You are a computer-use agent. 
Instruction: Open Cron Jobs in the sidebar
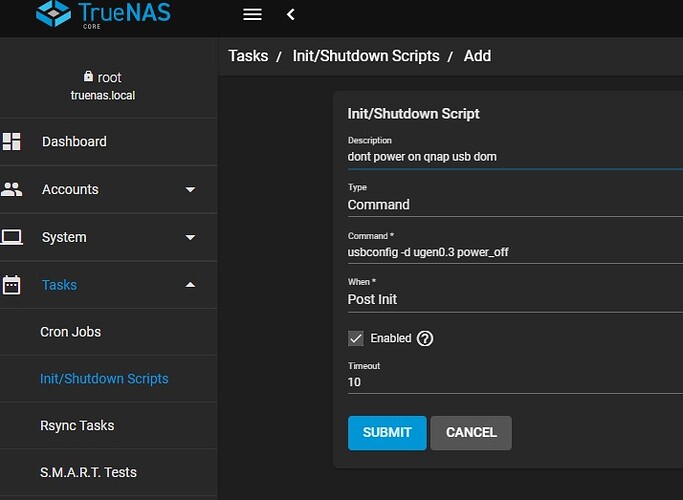(70, 332)
